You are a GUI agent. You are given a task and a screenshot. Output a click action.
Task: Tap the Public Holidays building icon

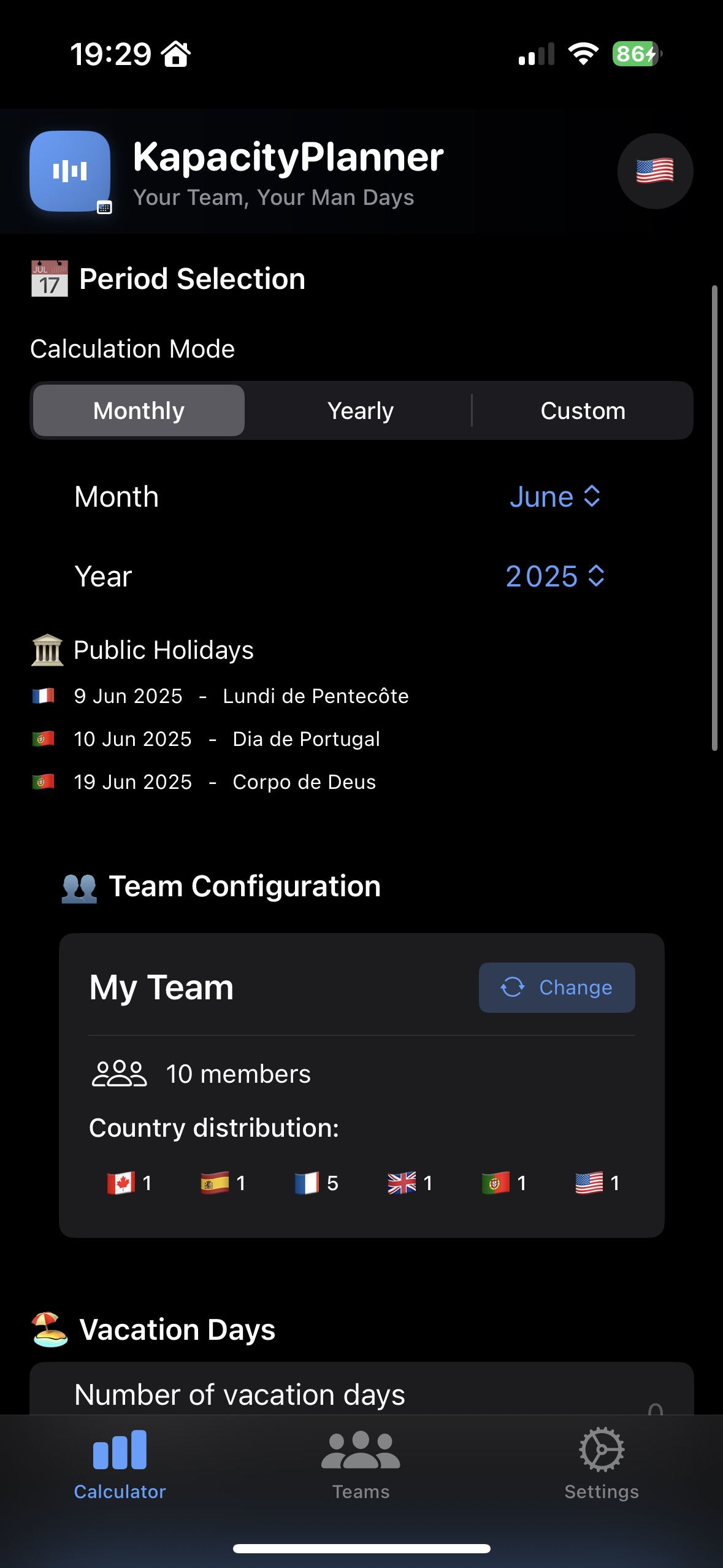[x=47, y=650]
